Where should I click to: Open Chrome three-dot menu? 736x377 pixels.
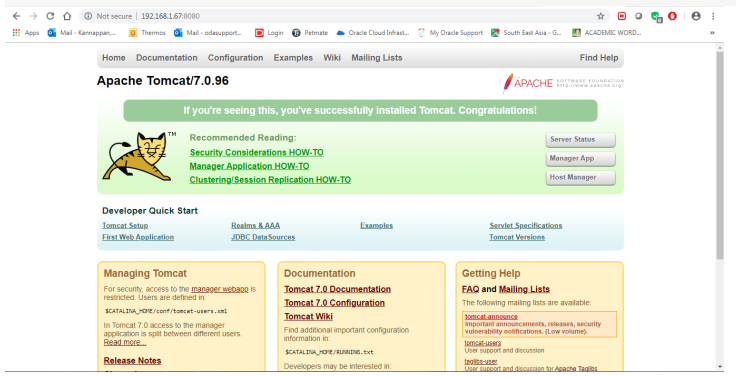[713, 16]
